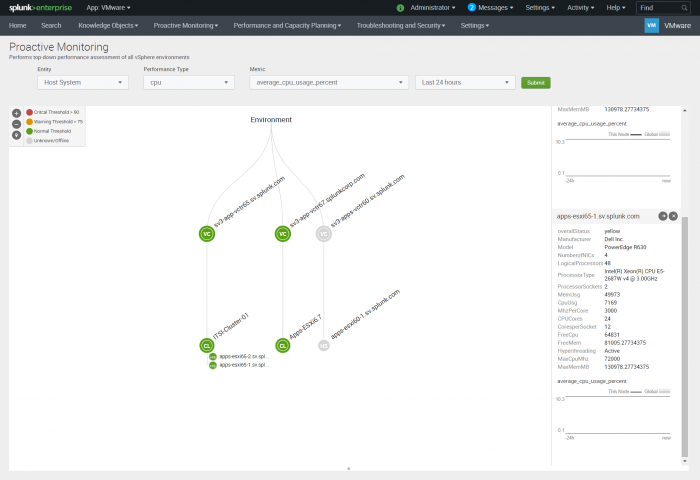The height and width of the screenshot is (480, 700).
Task: Click the PowerEdge R630 model value
Action: pos(625,247)
